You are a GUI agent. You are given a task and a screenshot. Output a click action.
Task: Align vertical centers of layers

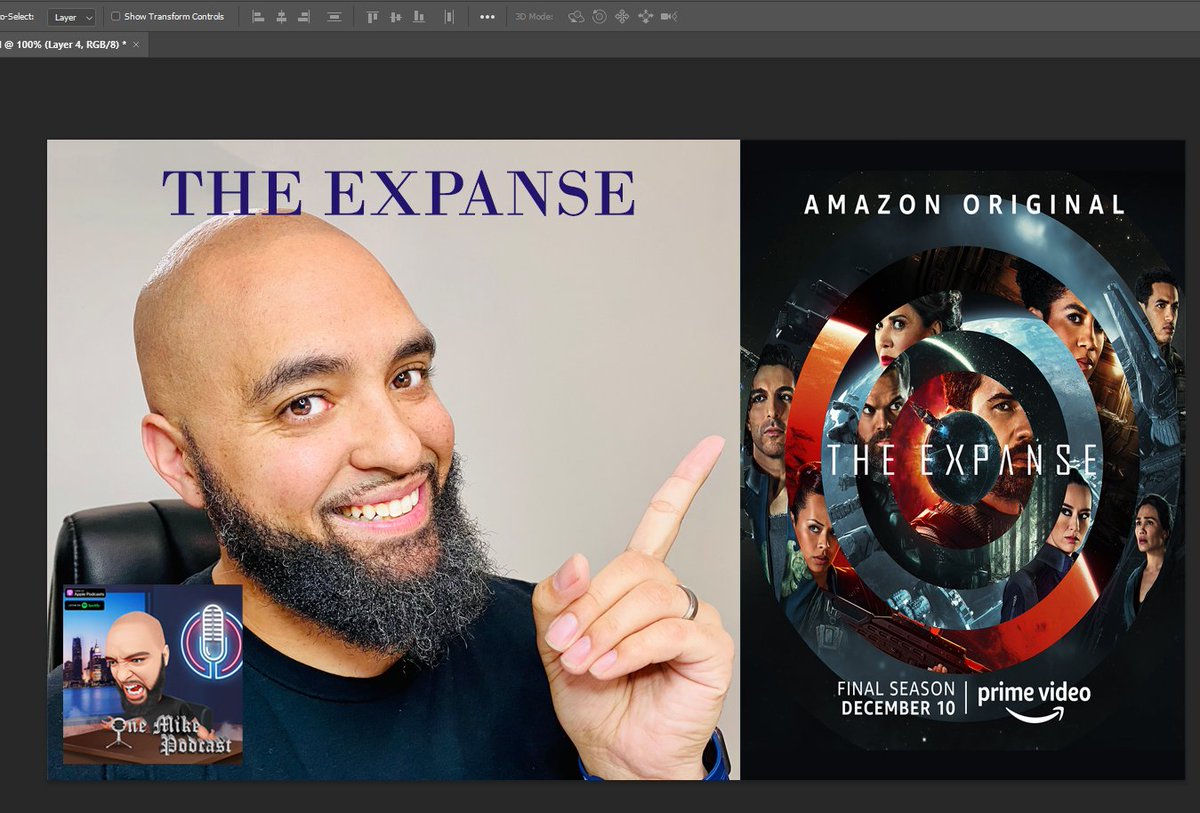click(395, 17)
